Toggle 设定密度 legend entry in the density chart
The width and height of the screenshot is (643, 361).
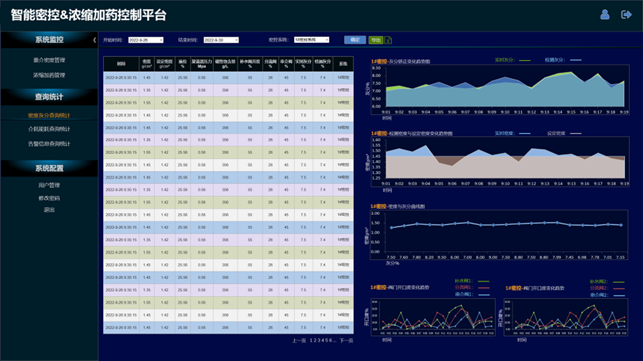tap(564, 133)
